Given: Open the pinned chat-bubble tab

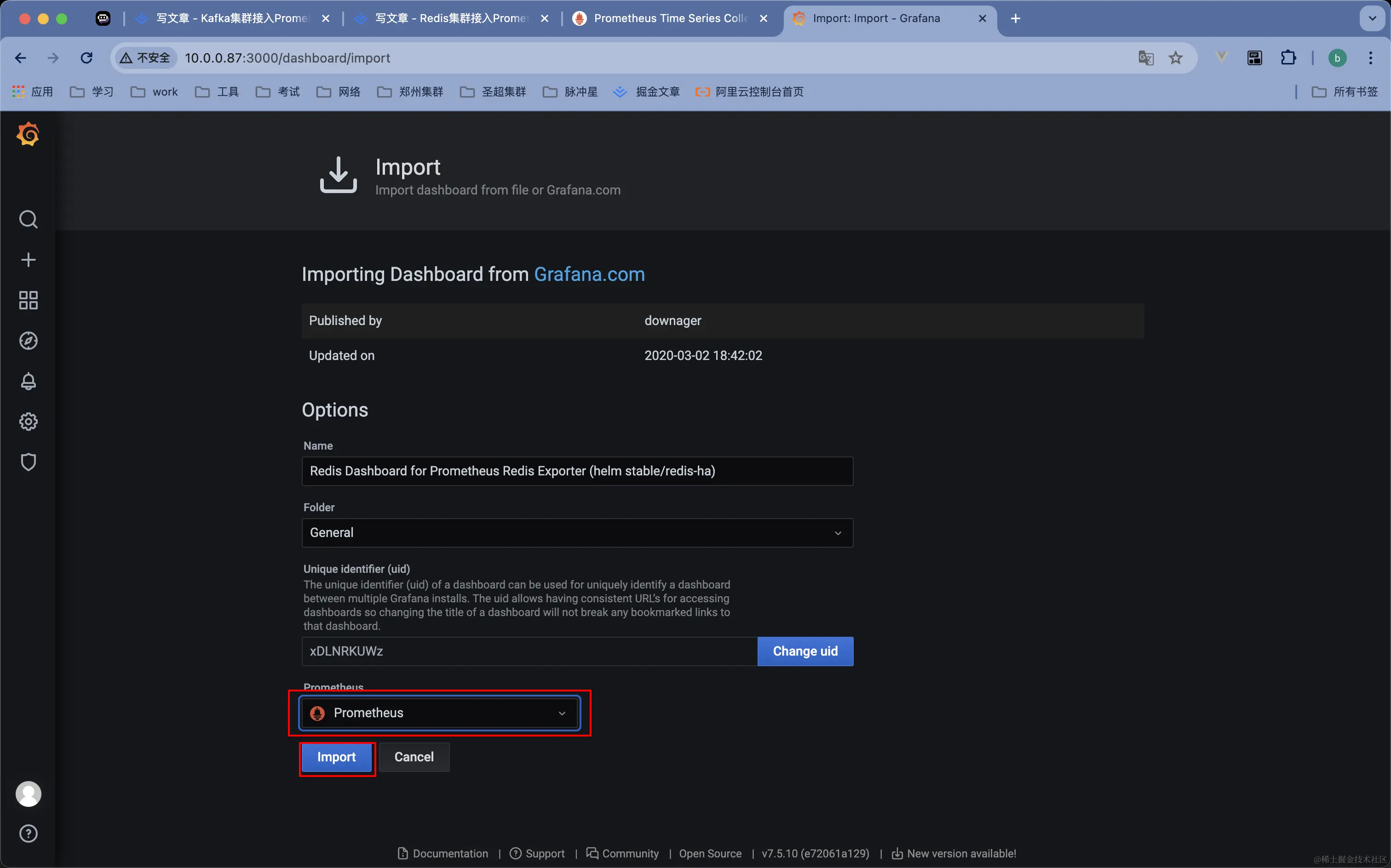Looking at the screenshot, I should (x=103, y=18).
